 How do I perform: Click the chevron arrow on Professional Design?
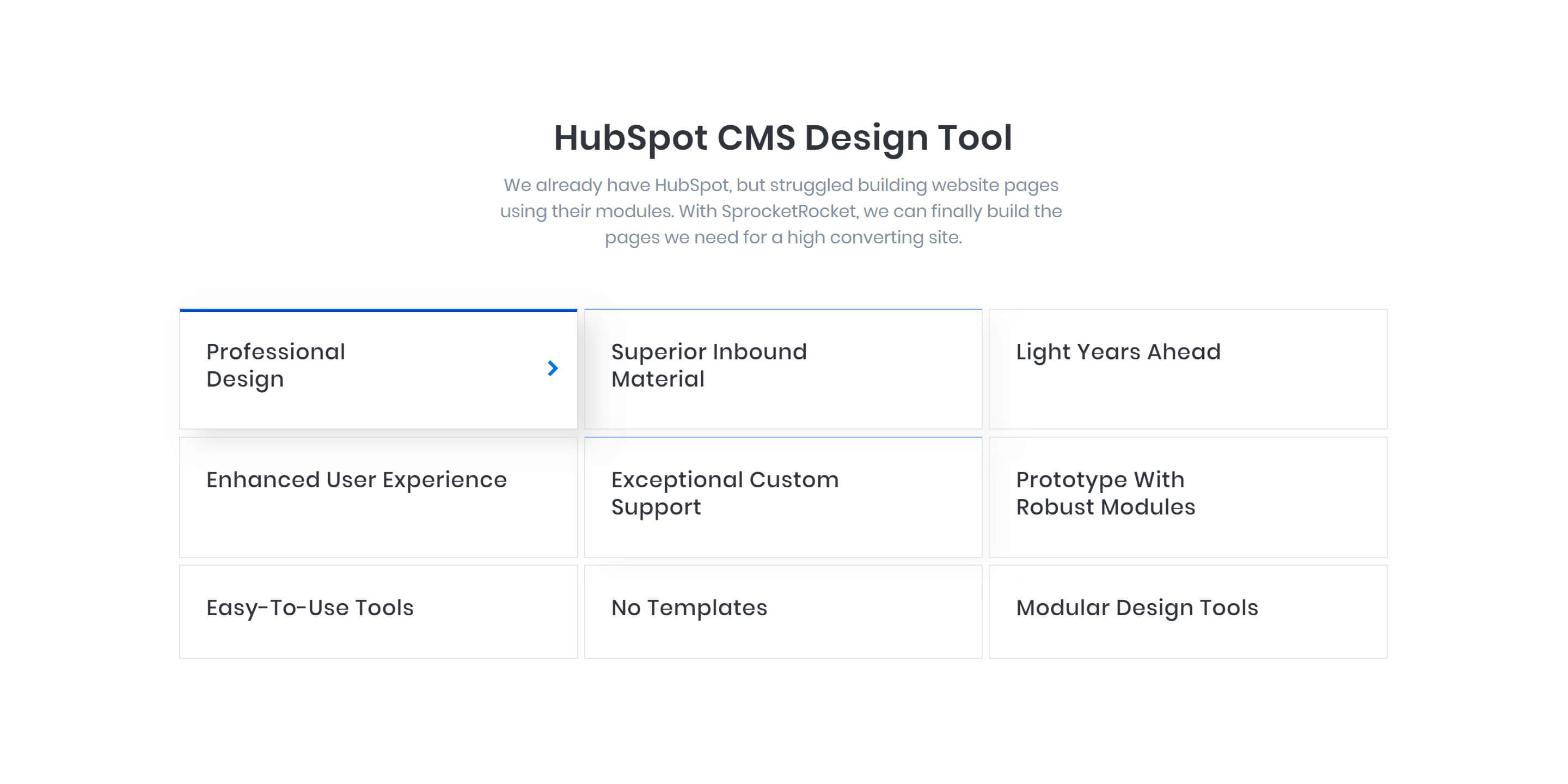click(552, 368)
